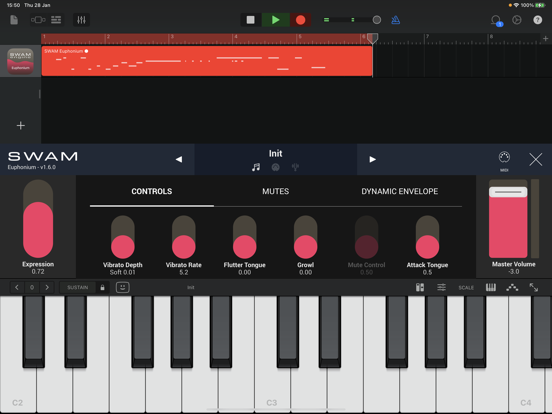552x414 pixels.
Task: Start recording with the red record button
Action: pyautogui.click(x=300, y=20)
